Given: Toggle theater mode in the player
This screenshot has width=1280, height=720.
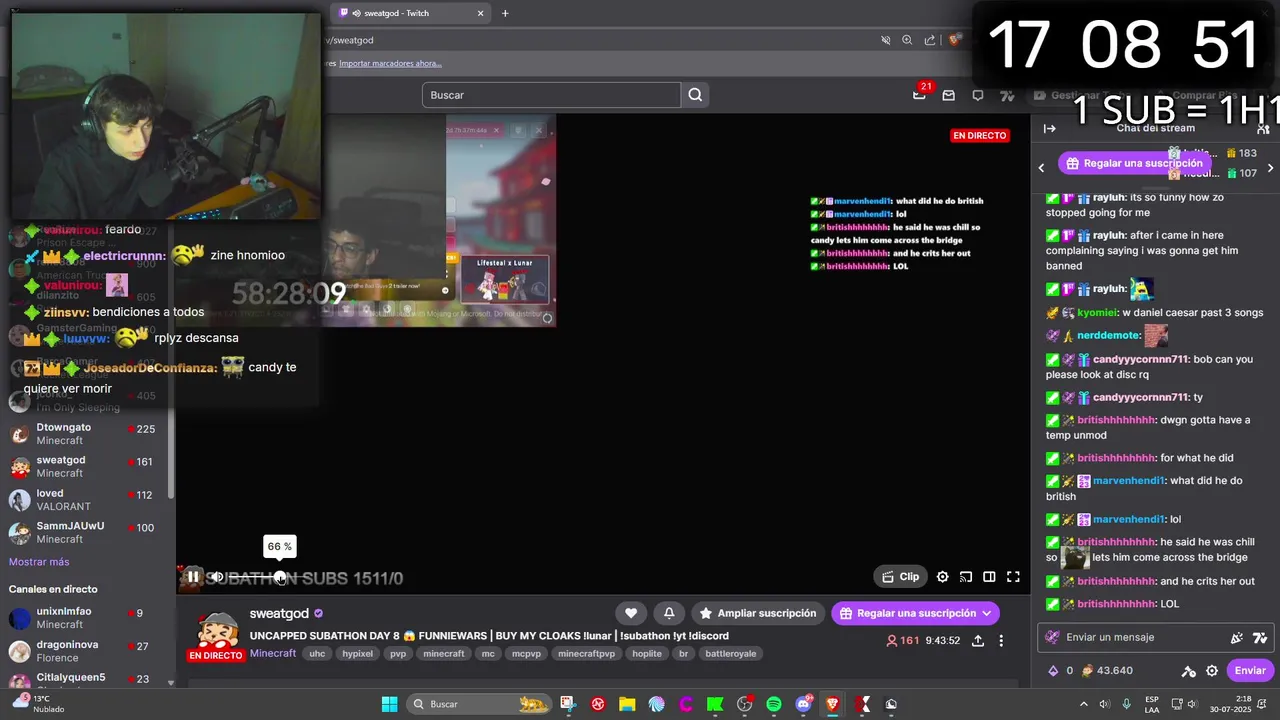Looking at the screenshot, I should click(x=989, y=577).
